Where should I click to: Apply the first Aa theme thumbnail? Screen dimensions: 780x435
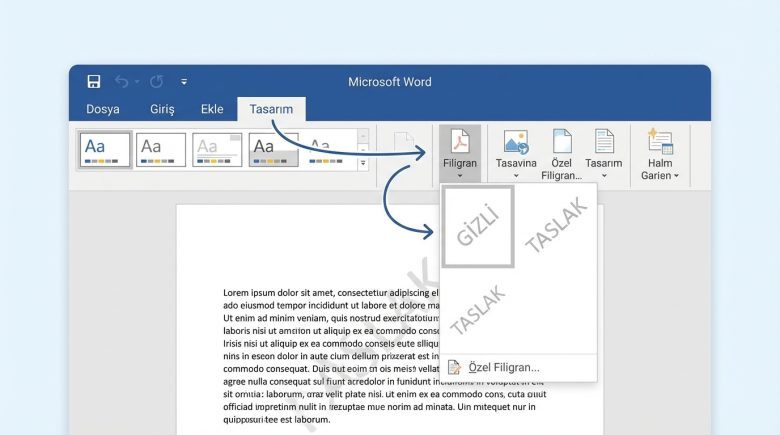point(104,150)
